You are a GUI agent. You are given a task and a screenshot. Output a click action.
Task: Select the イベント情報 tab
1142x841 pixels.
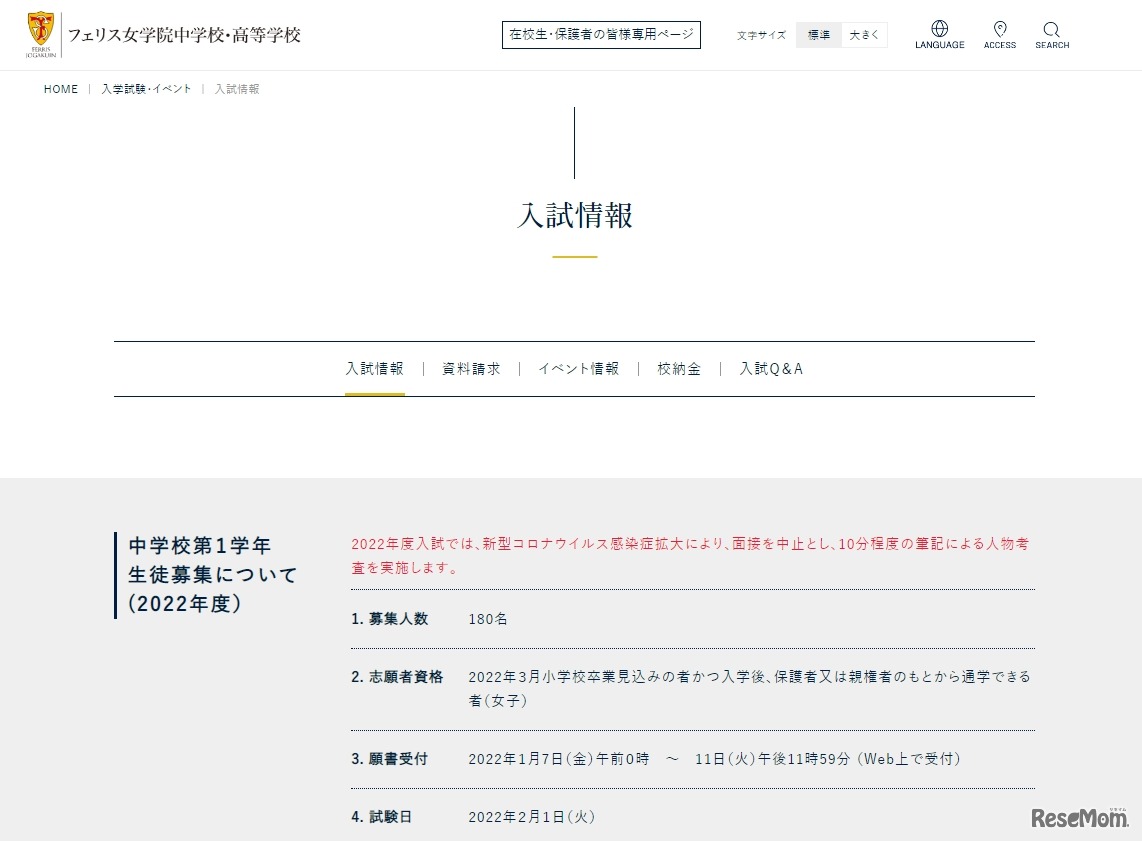(x=578, y=369)
